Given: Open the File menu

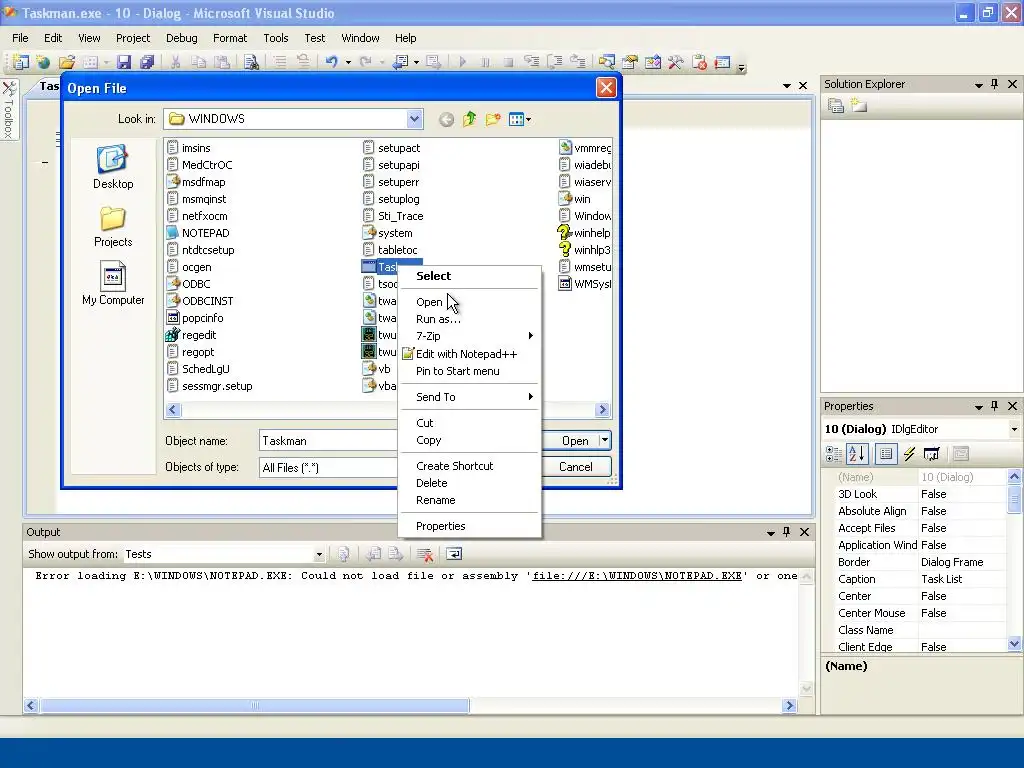Looking at the screenshot, I should [x=20, y=38].
